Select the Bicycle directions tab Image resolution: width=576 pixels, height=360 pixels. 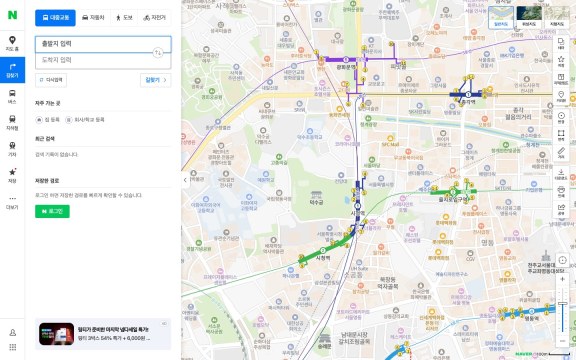pyautogui.click(x=155, y=18)
